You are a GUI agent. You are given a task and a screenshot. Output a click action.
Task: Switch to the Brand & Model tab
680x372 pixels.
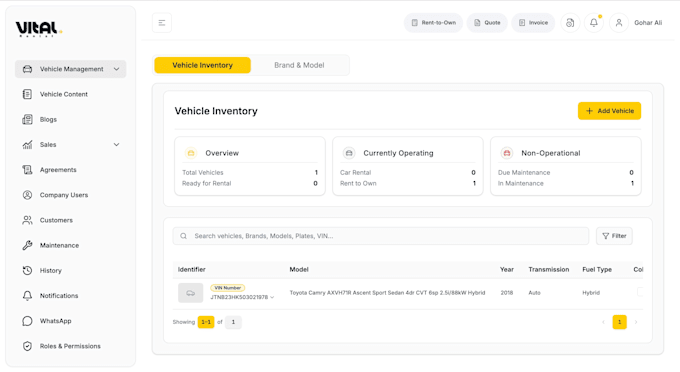click(x=299, y=65)
